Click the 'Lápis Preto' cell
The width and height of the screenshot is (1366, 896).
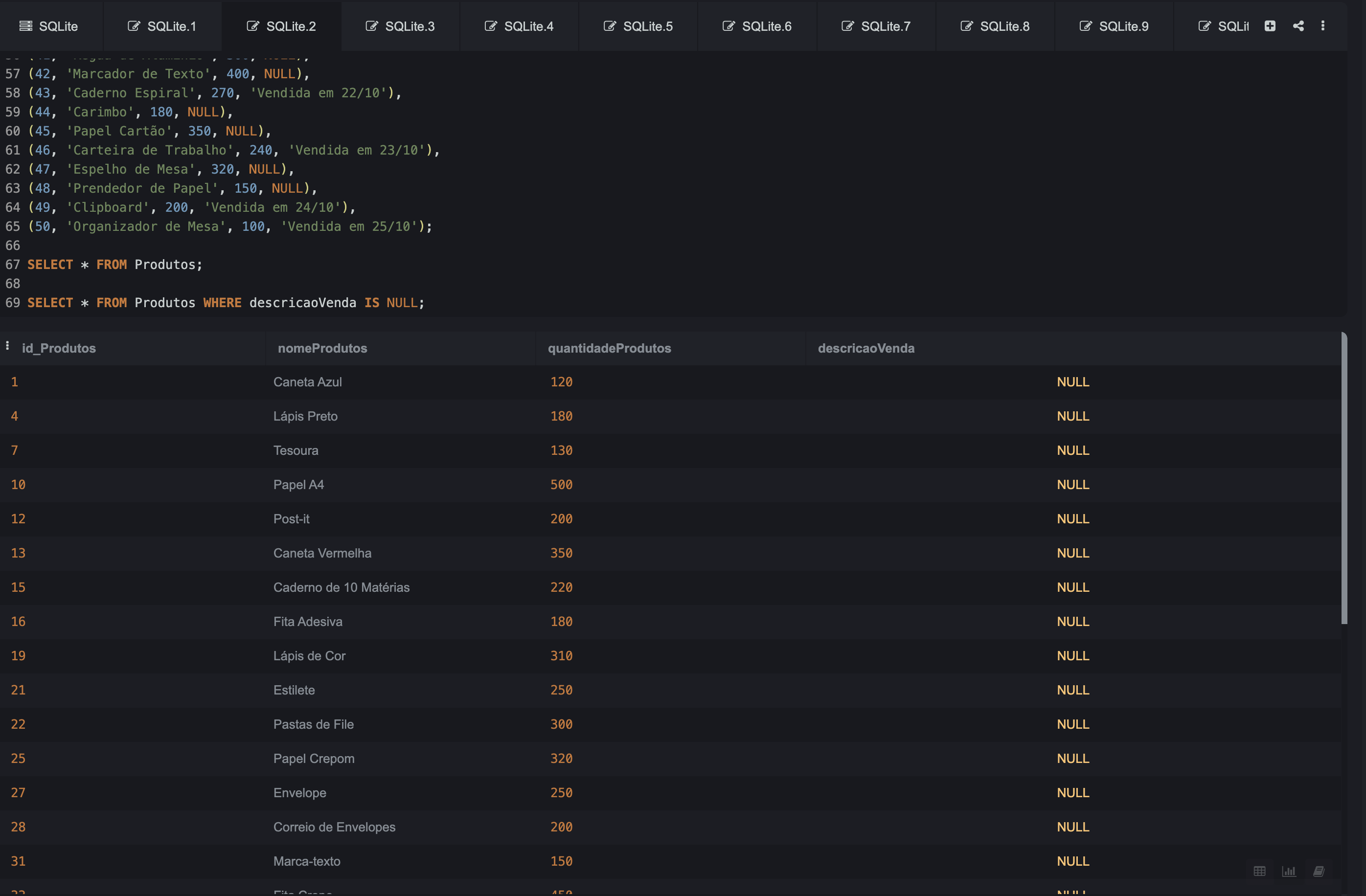pos(305,416)
